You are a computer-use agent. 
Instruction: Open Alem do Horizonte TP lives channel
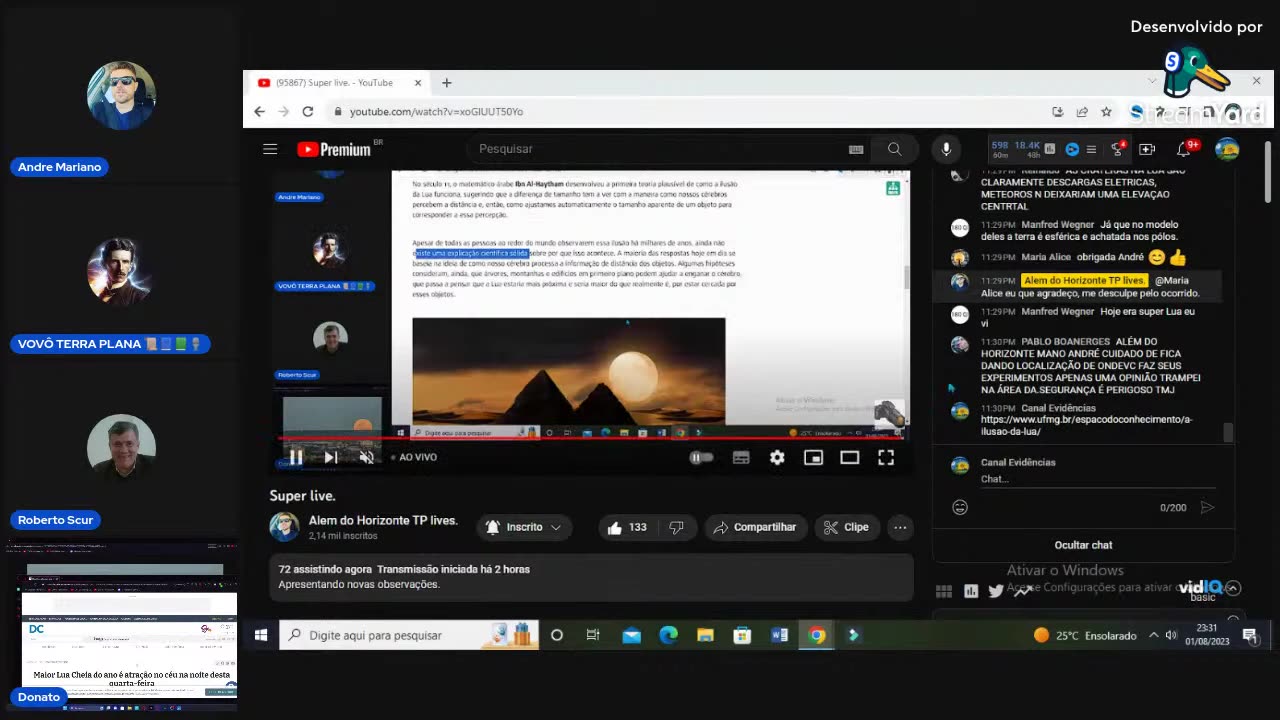coord(383,520)
